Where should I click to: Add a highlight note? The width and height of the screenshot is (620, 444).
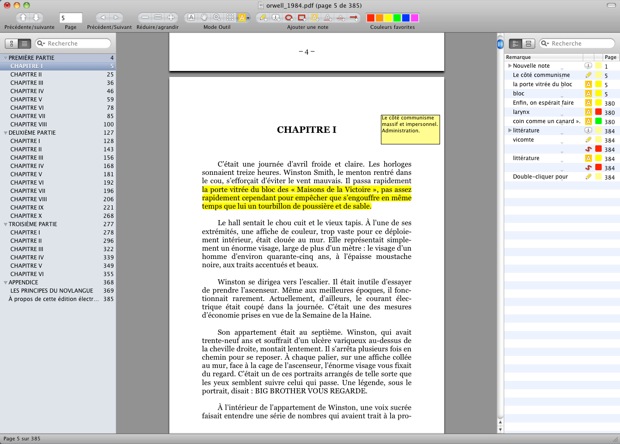pyautogui.click(x=315, y=17)
